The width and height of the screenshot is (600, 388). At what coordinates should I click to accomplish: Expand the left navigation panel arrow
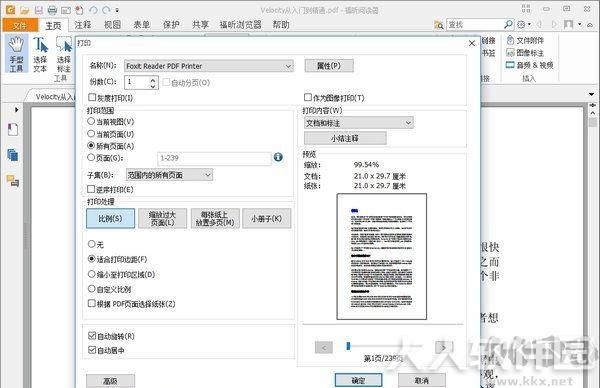(x=16, y=110)
